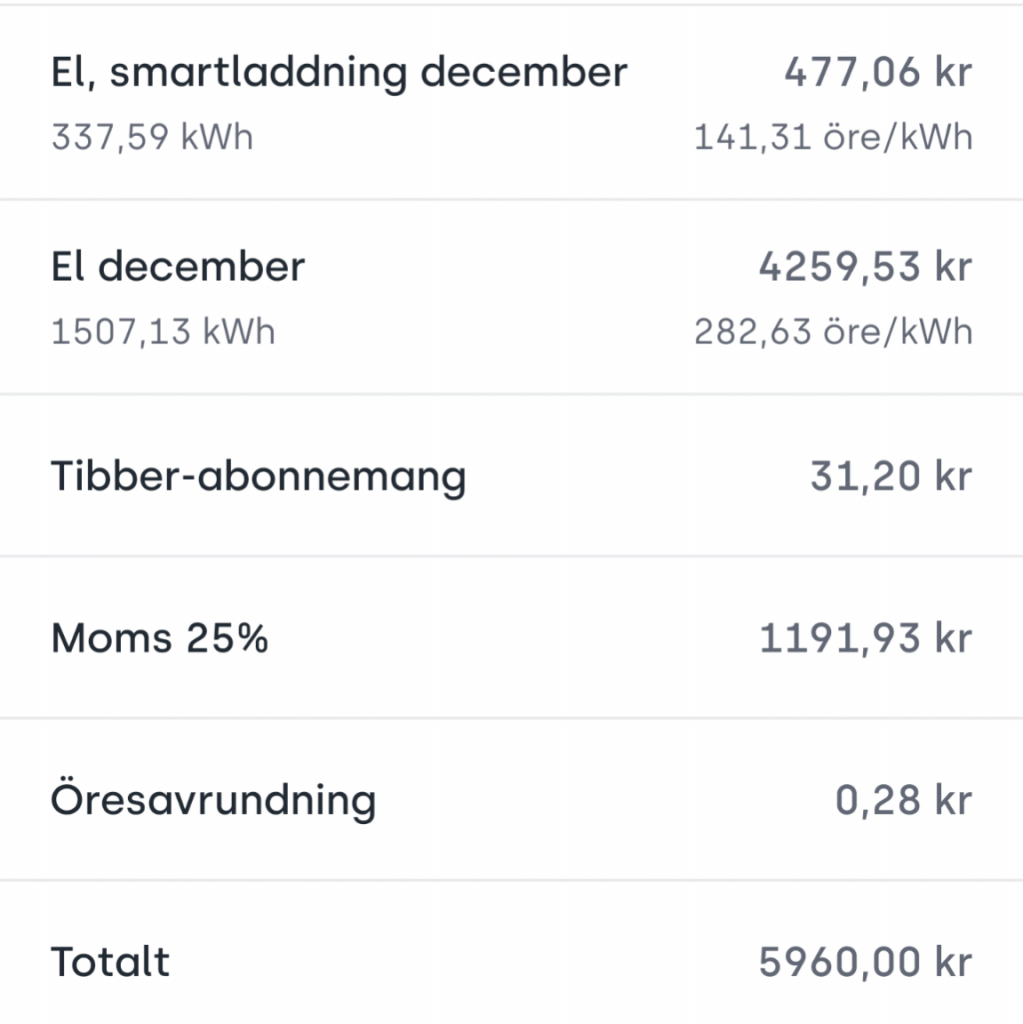
Task: Select the Totalt label
Action: (x=110, y=961)
